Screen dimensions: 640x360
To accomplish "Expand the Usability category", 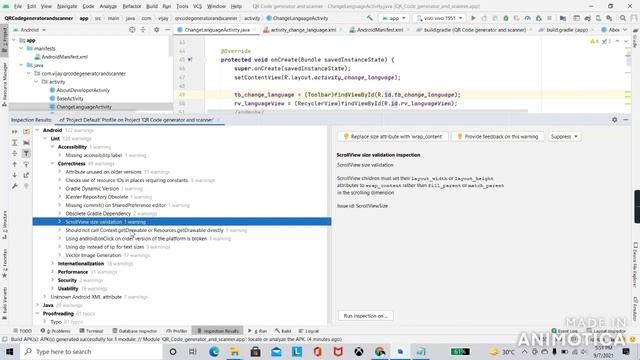I will coord(53,288).
